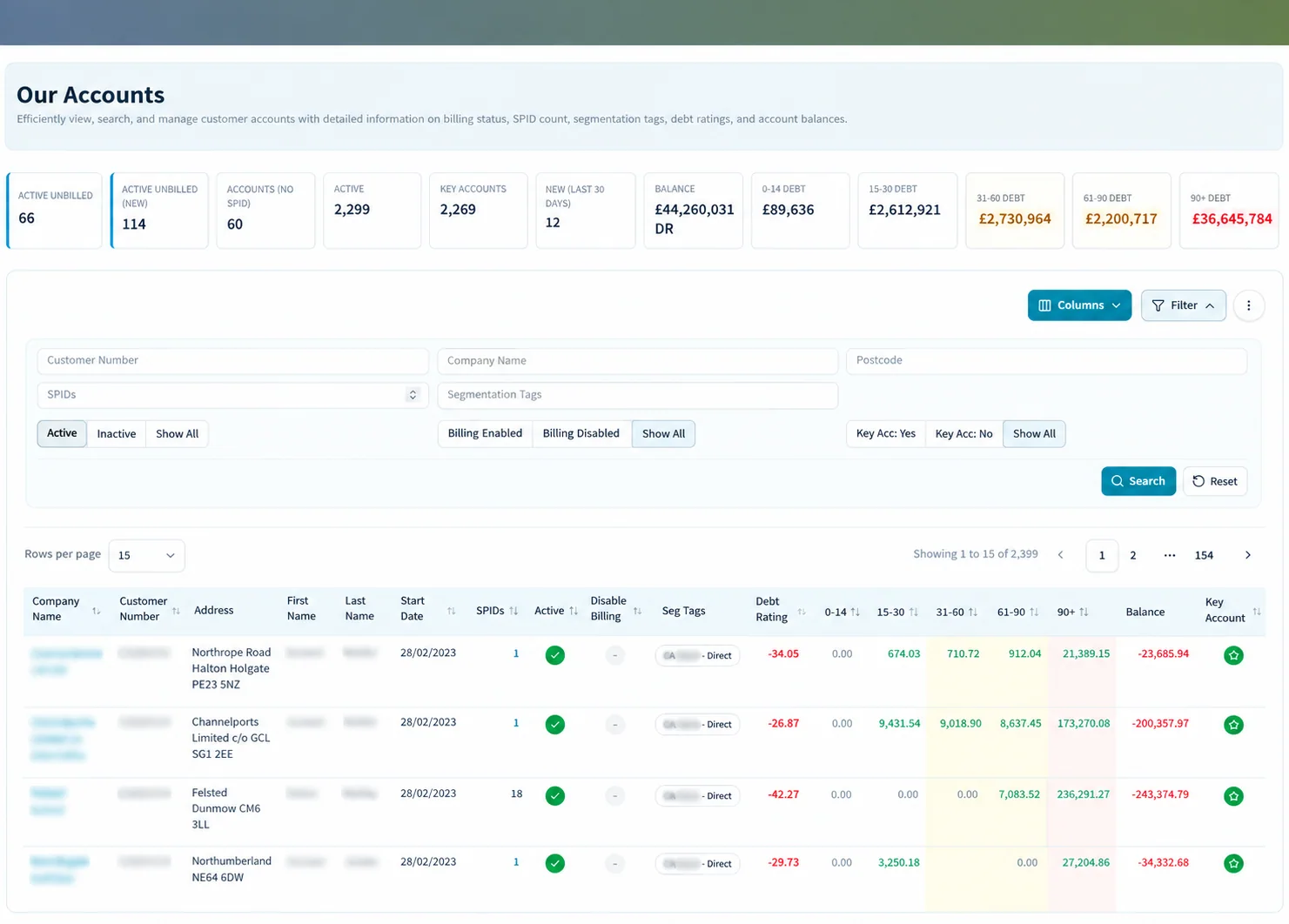
Task: Sort the Debt Rating column
Action: [801, 611]
